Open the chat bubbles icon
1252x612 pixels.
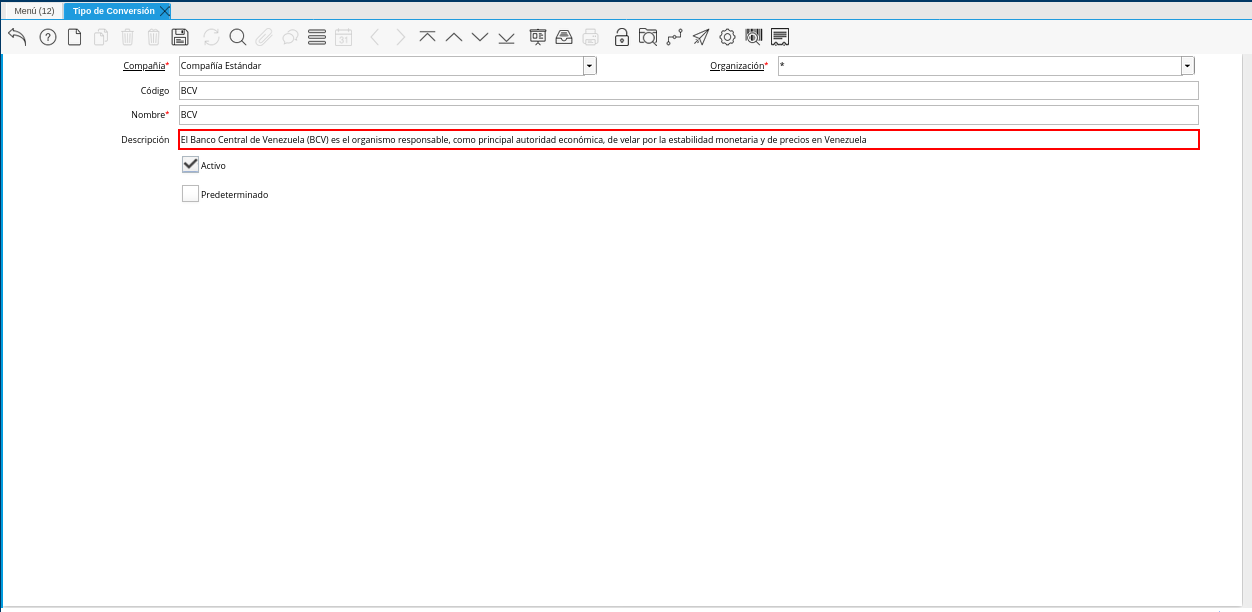click(290, 37)
